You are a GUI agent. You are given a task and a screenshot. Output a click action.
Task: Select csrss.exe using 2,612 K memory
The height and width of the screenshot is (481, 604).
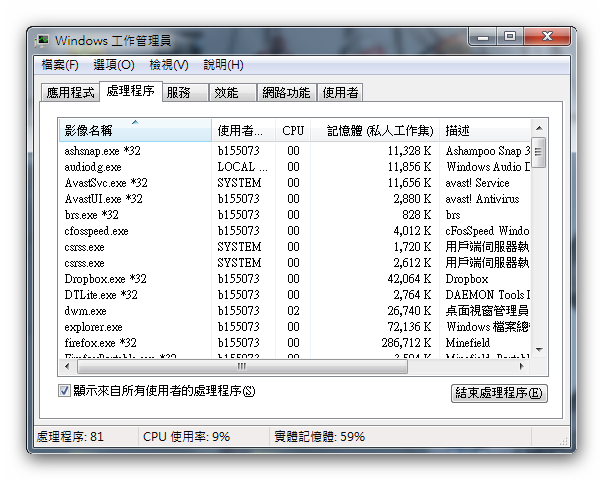[x=295, y=263]
